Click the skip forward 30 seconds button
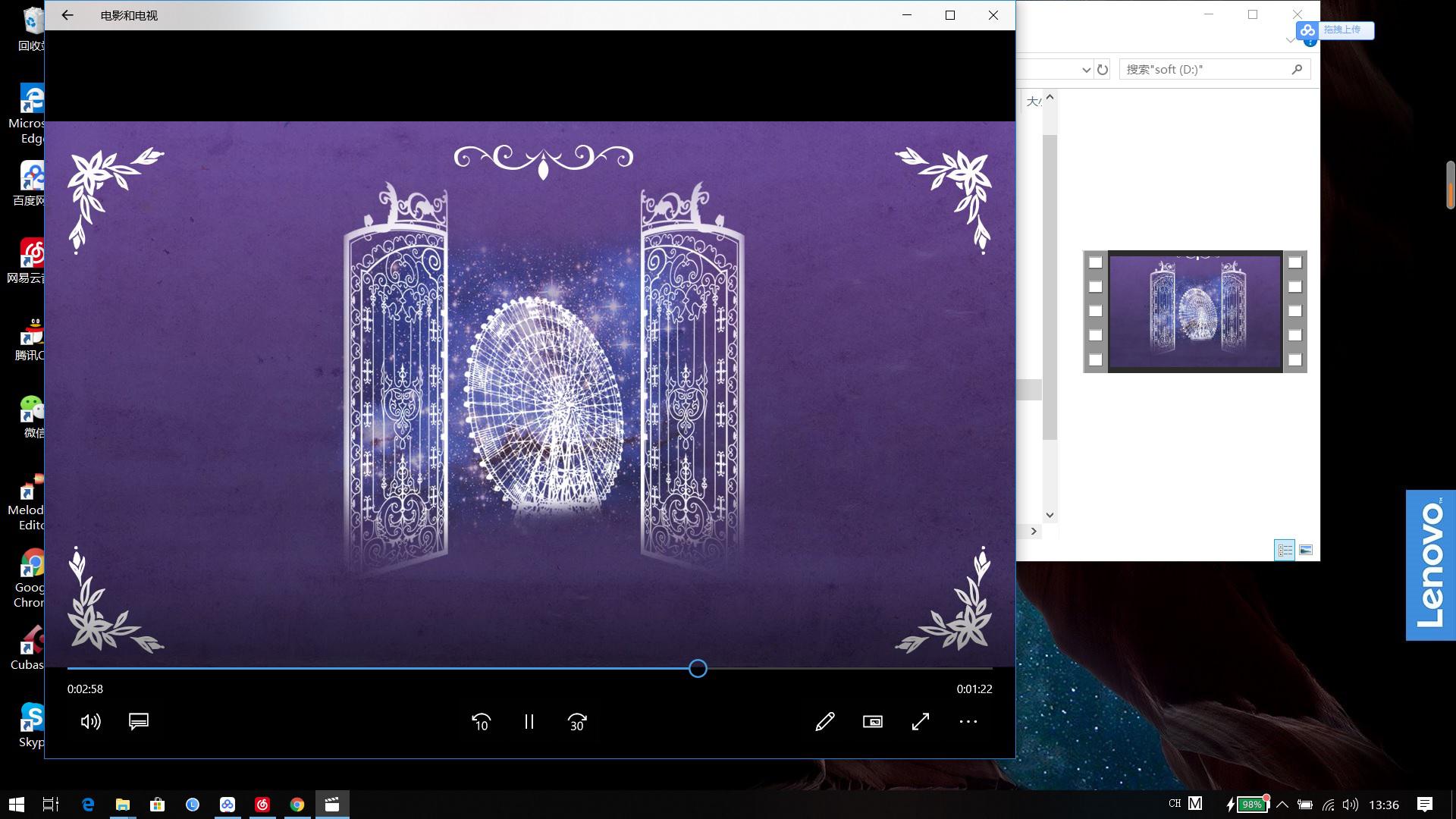Screen dimensions: 1456x819 coord(577,721)
